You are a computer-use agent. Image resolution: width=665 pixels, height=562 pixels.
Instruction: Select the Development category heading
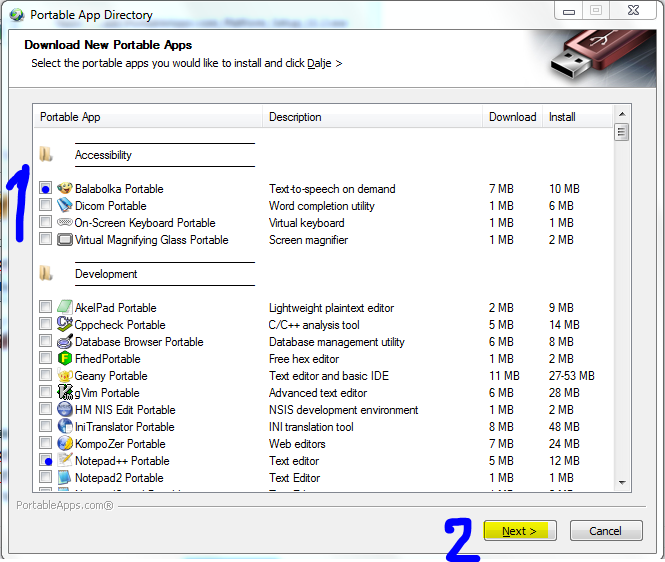point(106,274)
